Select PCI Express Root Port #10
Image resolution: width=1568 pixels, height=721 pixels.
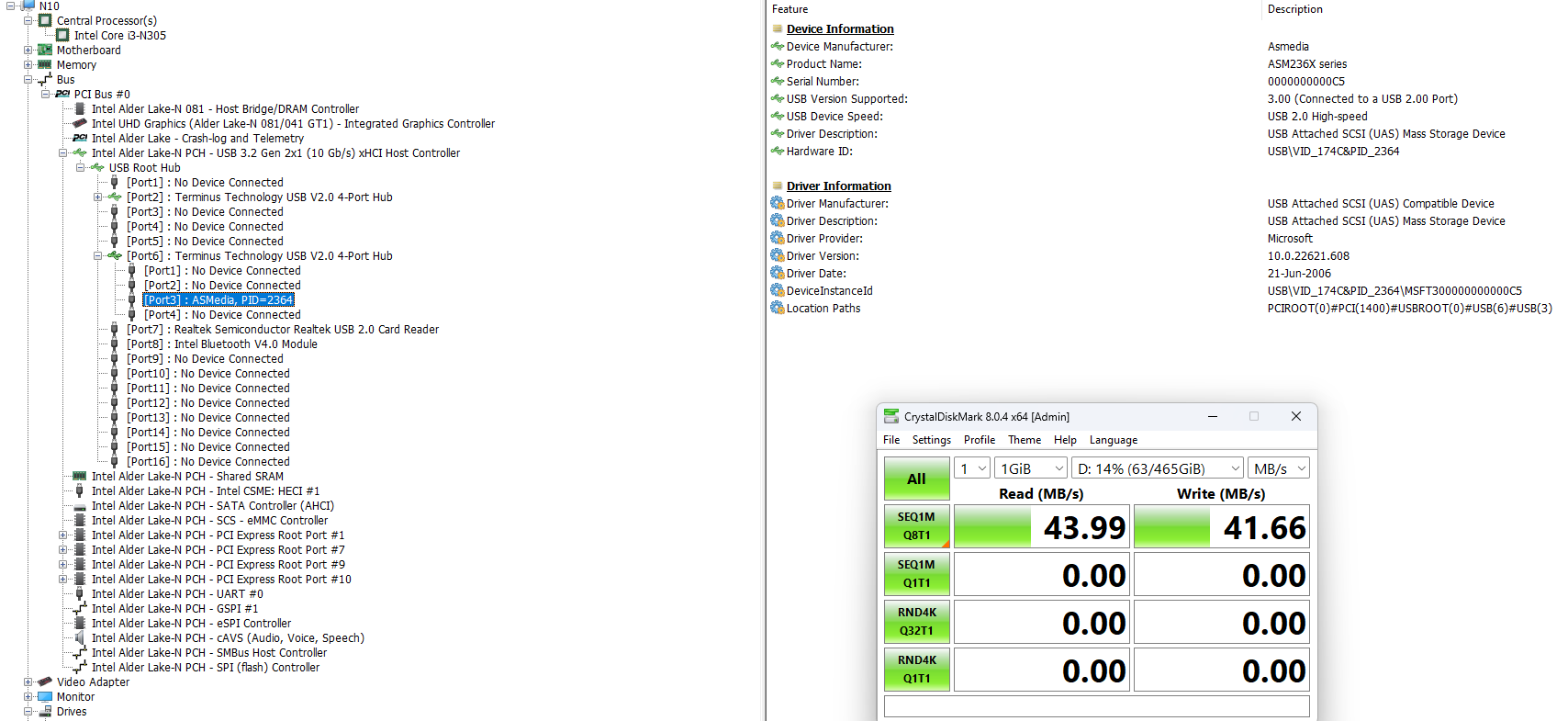tap(221, 579)
